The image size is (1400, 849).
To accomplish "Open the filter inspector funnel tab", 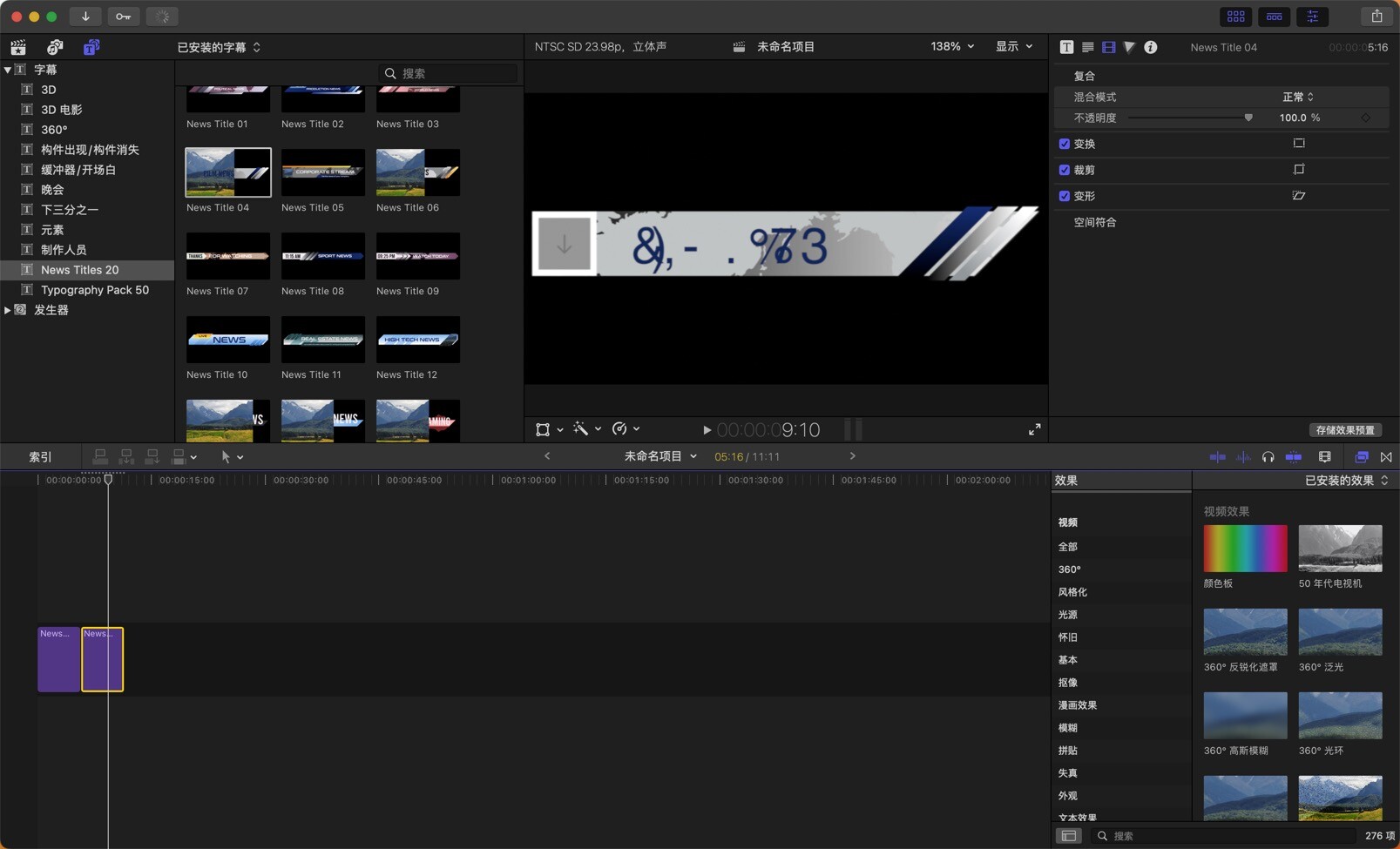I will pos(1129,47).
